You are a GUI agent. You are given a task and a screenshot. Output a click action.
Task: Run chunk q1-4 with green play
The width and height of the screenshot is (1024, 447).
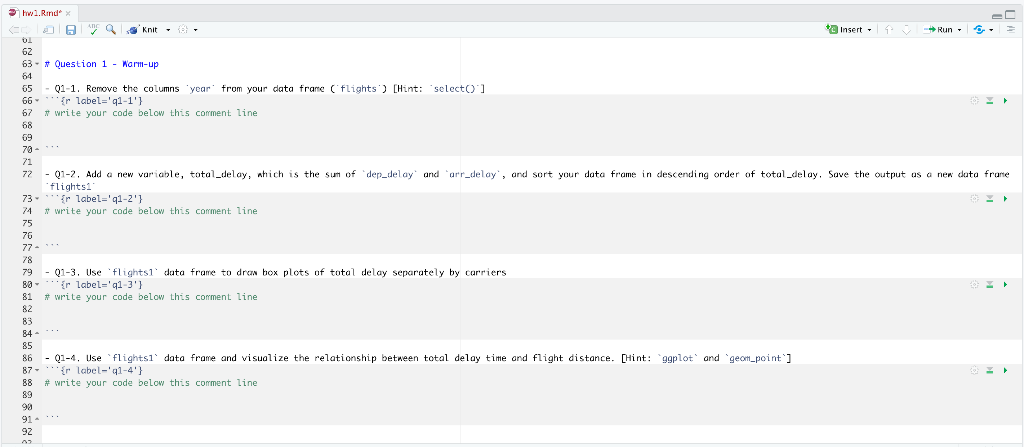coord(1005,371)
